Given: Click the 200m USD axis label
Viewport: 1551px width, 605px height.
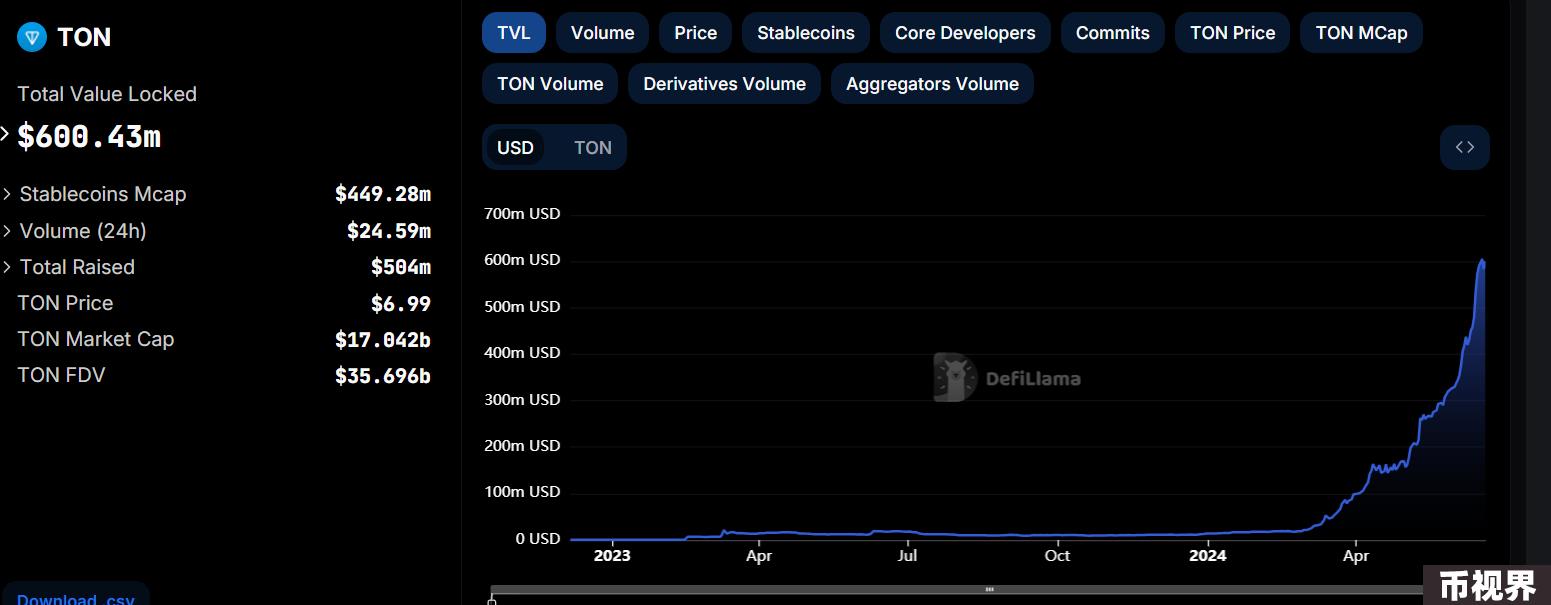Looking at the screenshot, I should tap(522, 446).
